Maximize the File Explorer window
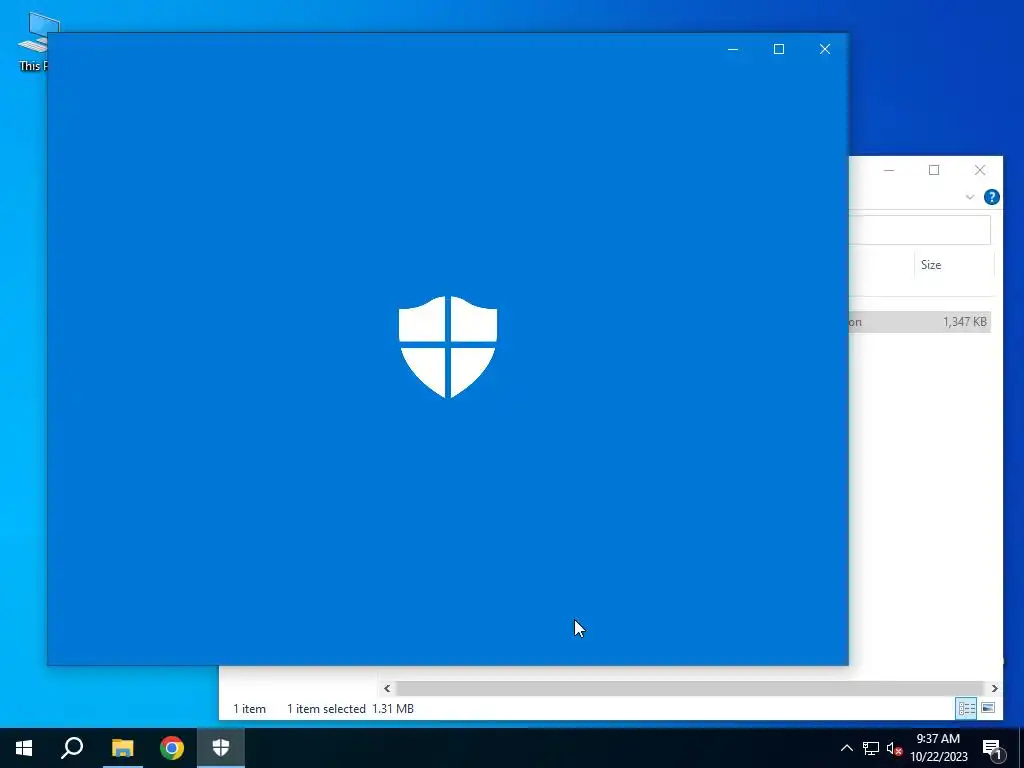This screenshot has width=1024, height=768. [934, 170]
